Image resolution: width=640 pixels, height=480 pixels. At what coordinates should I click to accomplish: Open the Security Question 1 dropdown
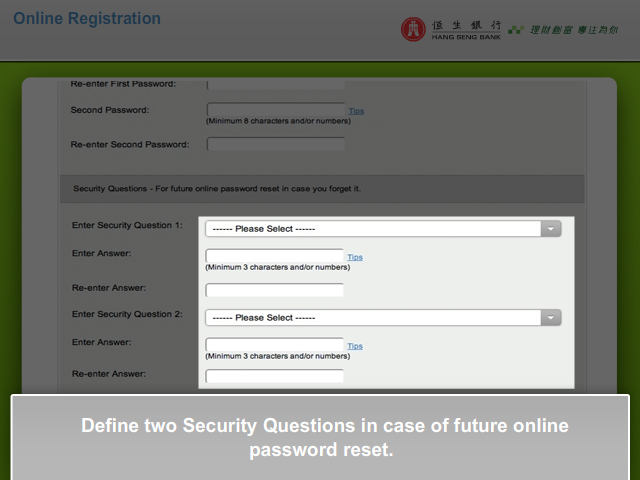(383, 229)
